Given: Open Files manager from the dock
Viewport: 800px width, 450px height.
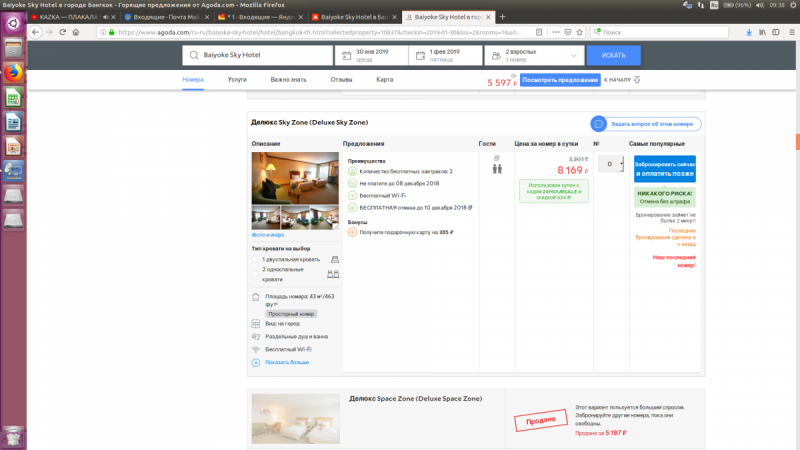Looking at the screenshot, I should pos(13,48).
